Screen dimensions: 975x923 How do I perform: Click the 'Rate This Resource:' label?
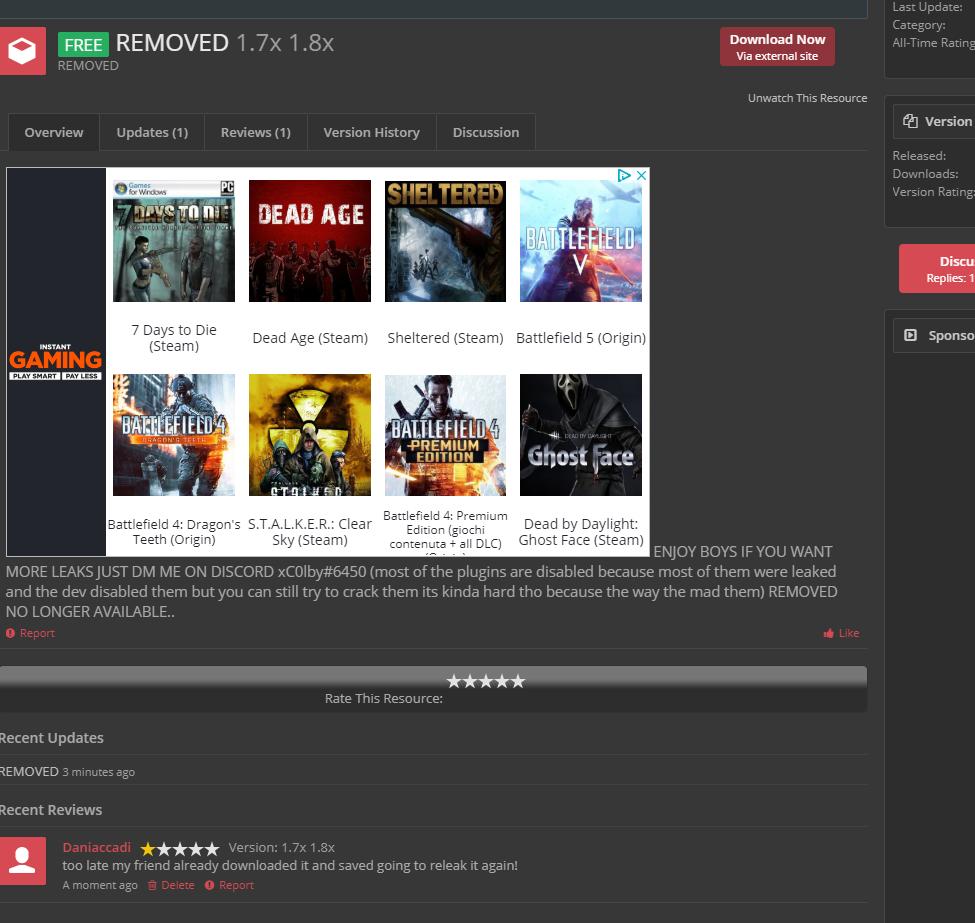tap(384, 698)
